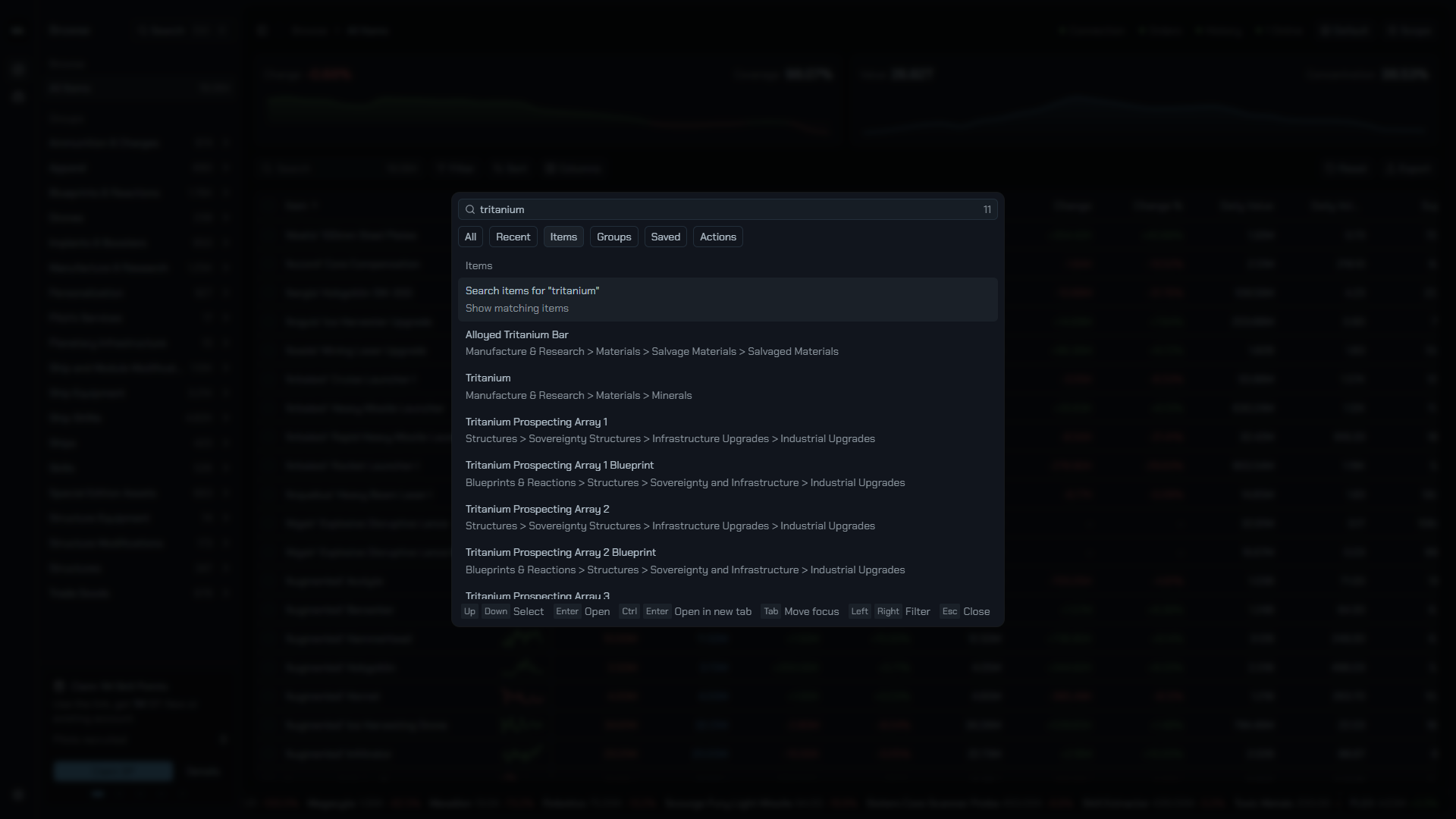Click the Right key hint for Filter
1456x819 pixels.
tap(888, 611)
